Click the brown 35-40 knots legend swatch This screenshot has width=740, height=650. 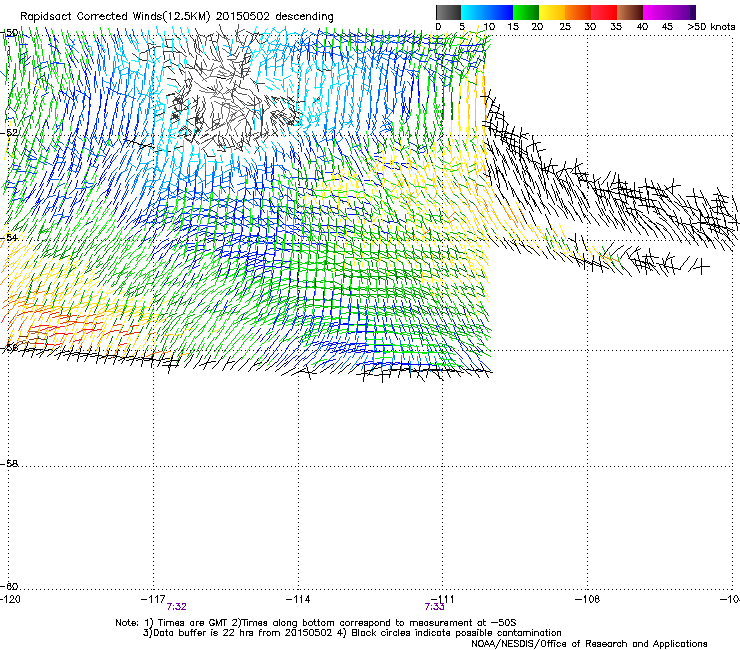pos(630,12)
